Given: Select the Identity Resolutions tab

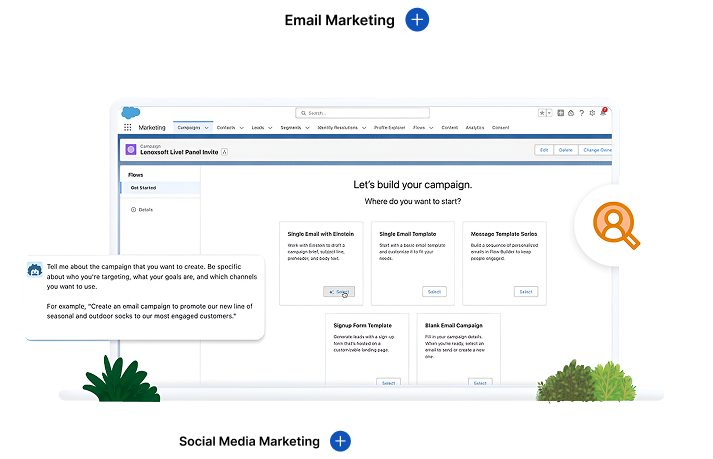Looking at the screenshot, I should click(x=337, y=128).
